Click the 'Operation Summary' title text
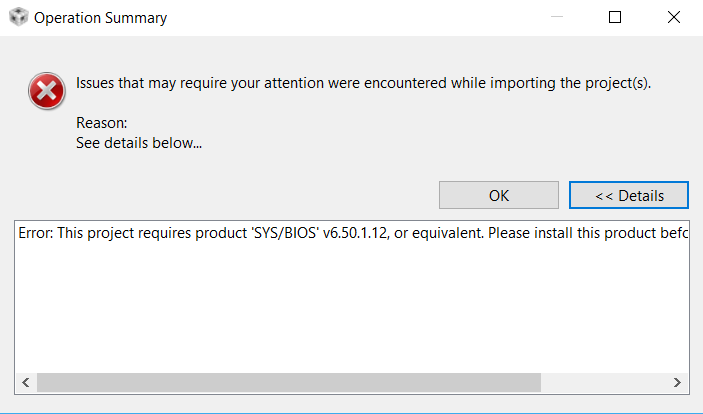The height and width of the screenshot is (414, 703). pyautogui.click(x=101, y=18)
